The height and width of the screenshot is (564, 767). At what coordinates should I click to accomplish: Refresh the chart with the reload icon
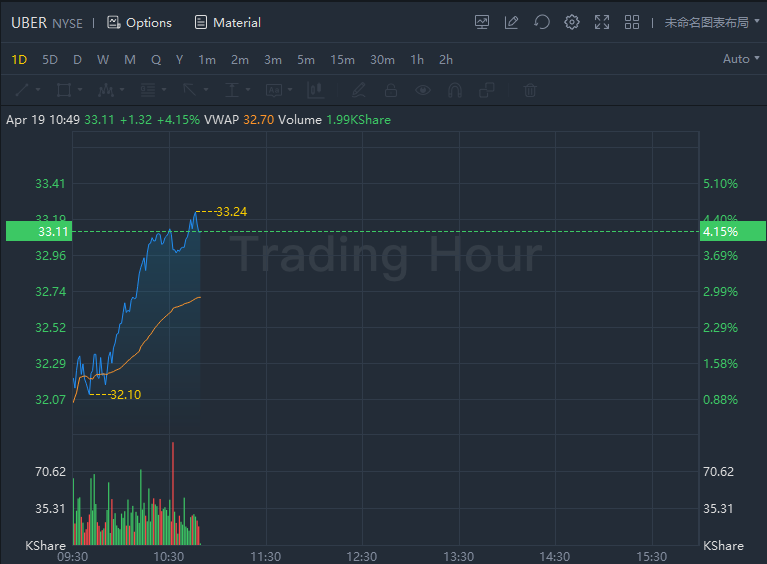pos(542,22)
